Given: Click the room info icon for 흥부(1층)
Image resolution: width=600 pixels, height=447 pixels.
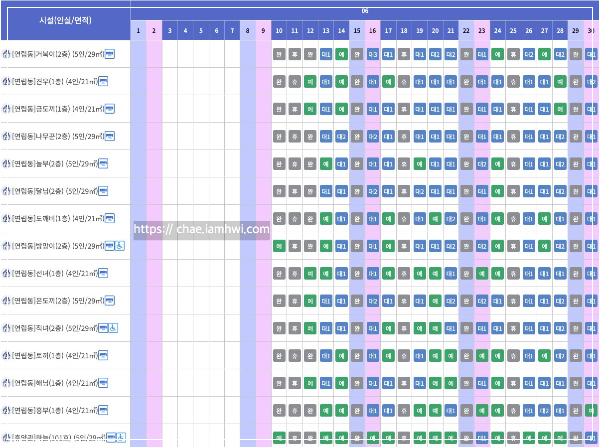Looking at the screenshot, I should click(103, 410).
